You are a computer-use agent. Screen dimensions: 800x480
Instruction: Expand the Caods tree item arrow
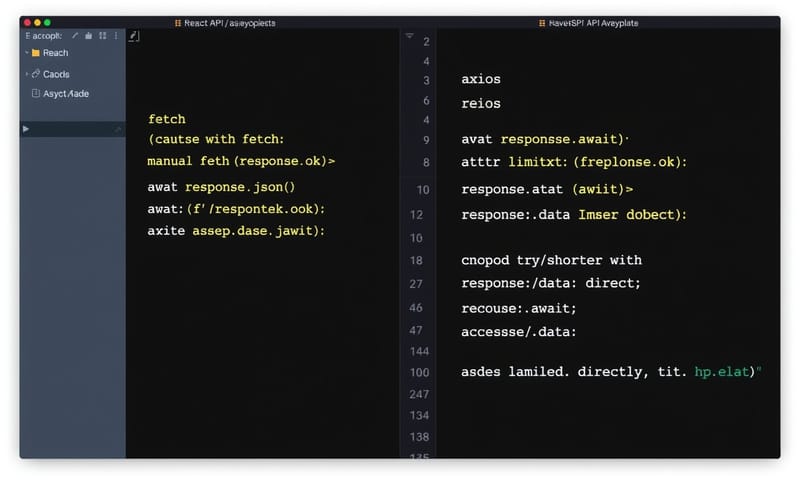pyautogui.click(x=27, y=74)
